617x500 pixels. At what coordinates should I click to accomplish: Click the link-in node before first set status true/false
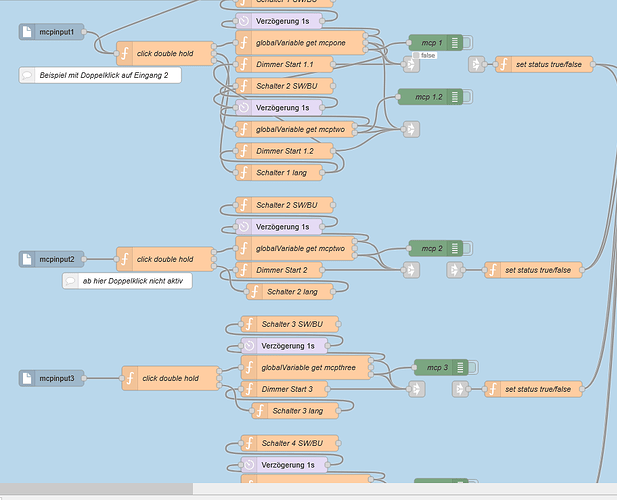[x=476, y=65]
